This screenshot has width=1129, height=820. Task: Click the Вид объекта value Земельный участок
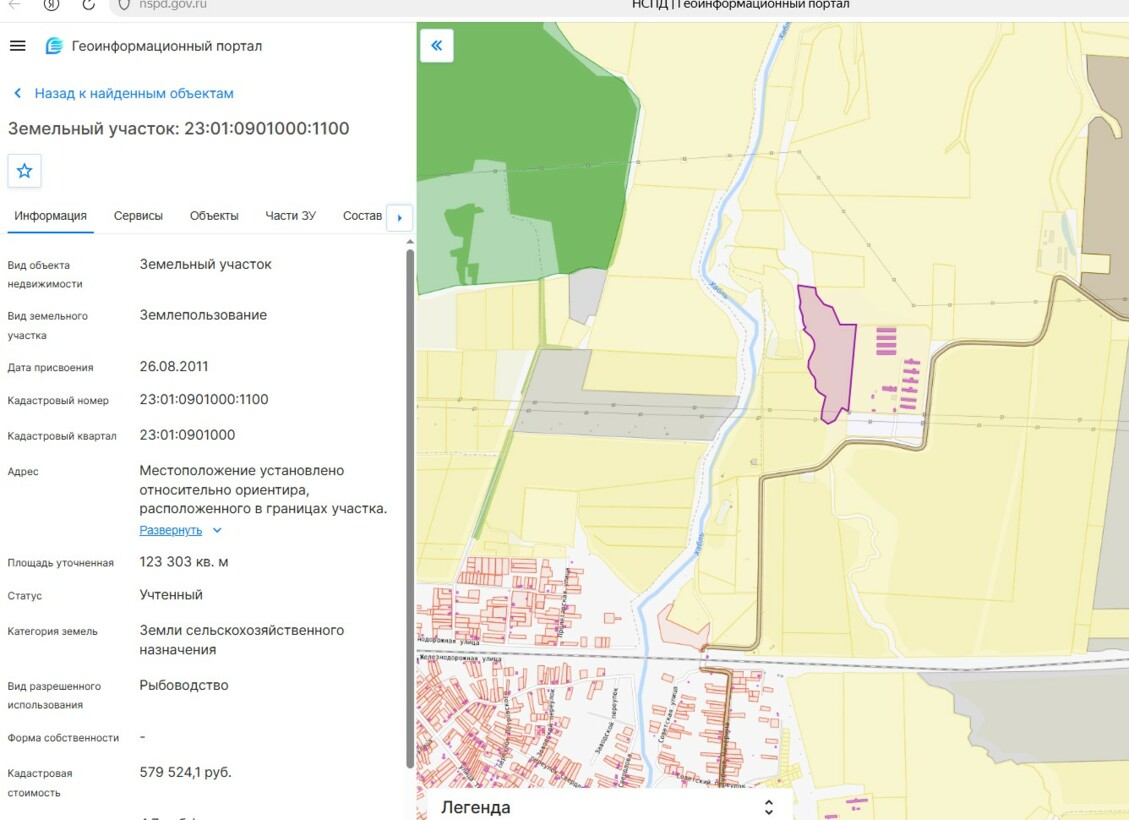point(205,264)
